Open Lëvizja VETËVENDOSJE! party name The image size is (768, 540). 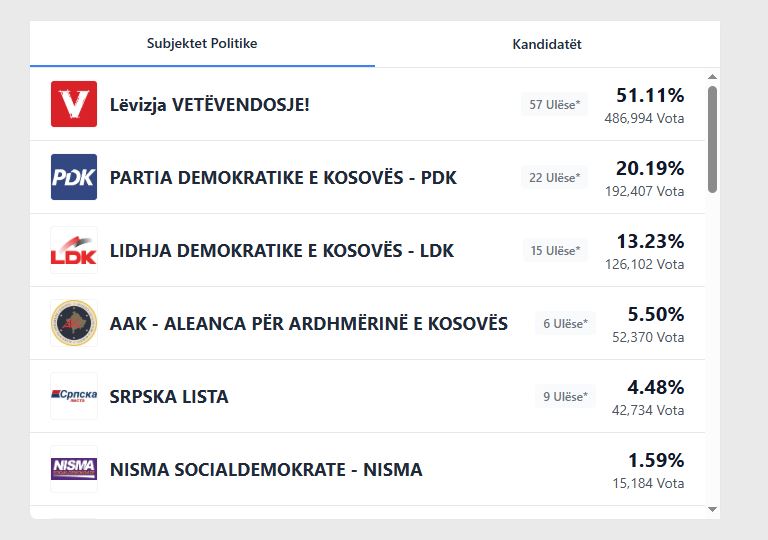210,104
